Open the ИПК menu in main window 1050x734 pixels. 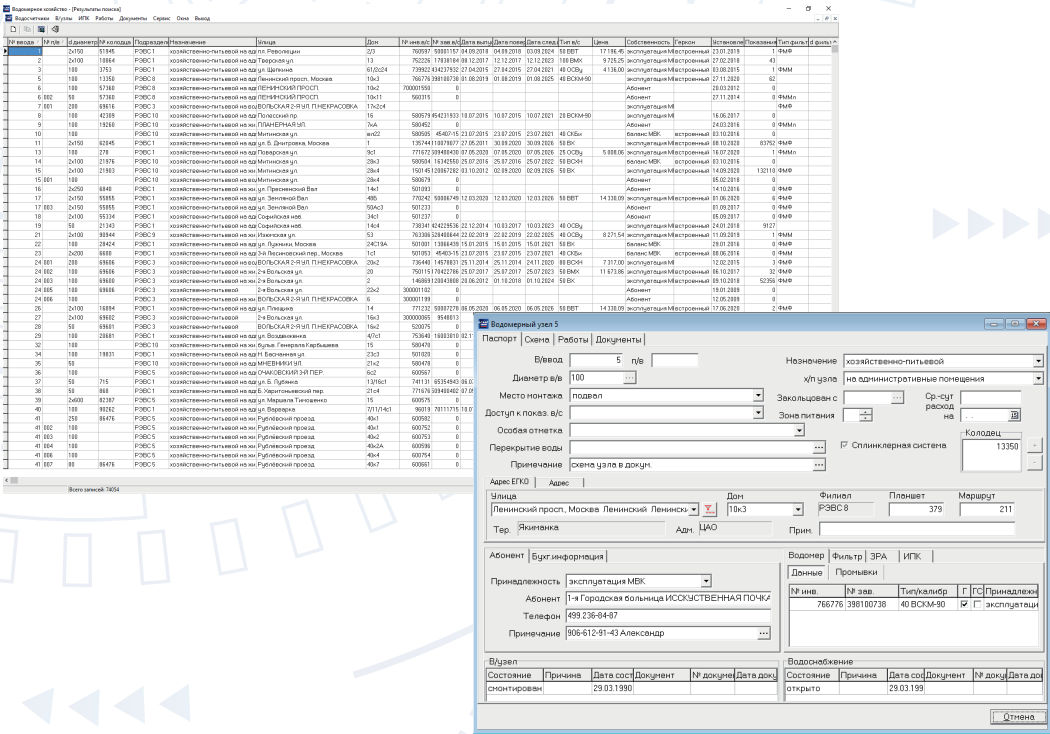[84, 19]
